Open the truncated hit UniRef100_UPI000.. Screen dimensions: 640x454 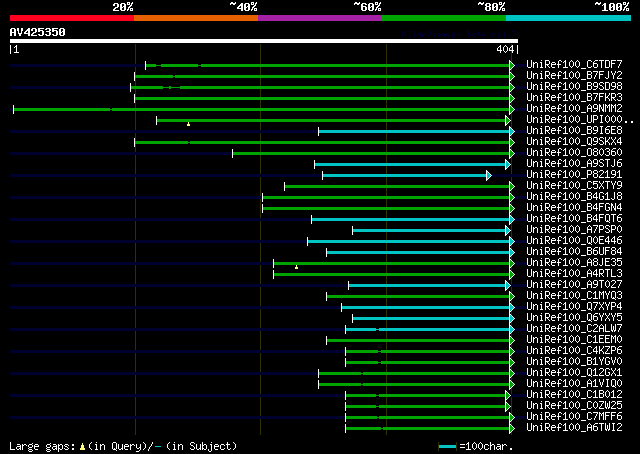tap(580, 120)
